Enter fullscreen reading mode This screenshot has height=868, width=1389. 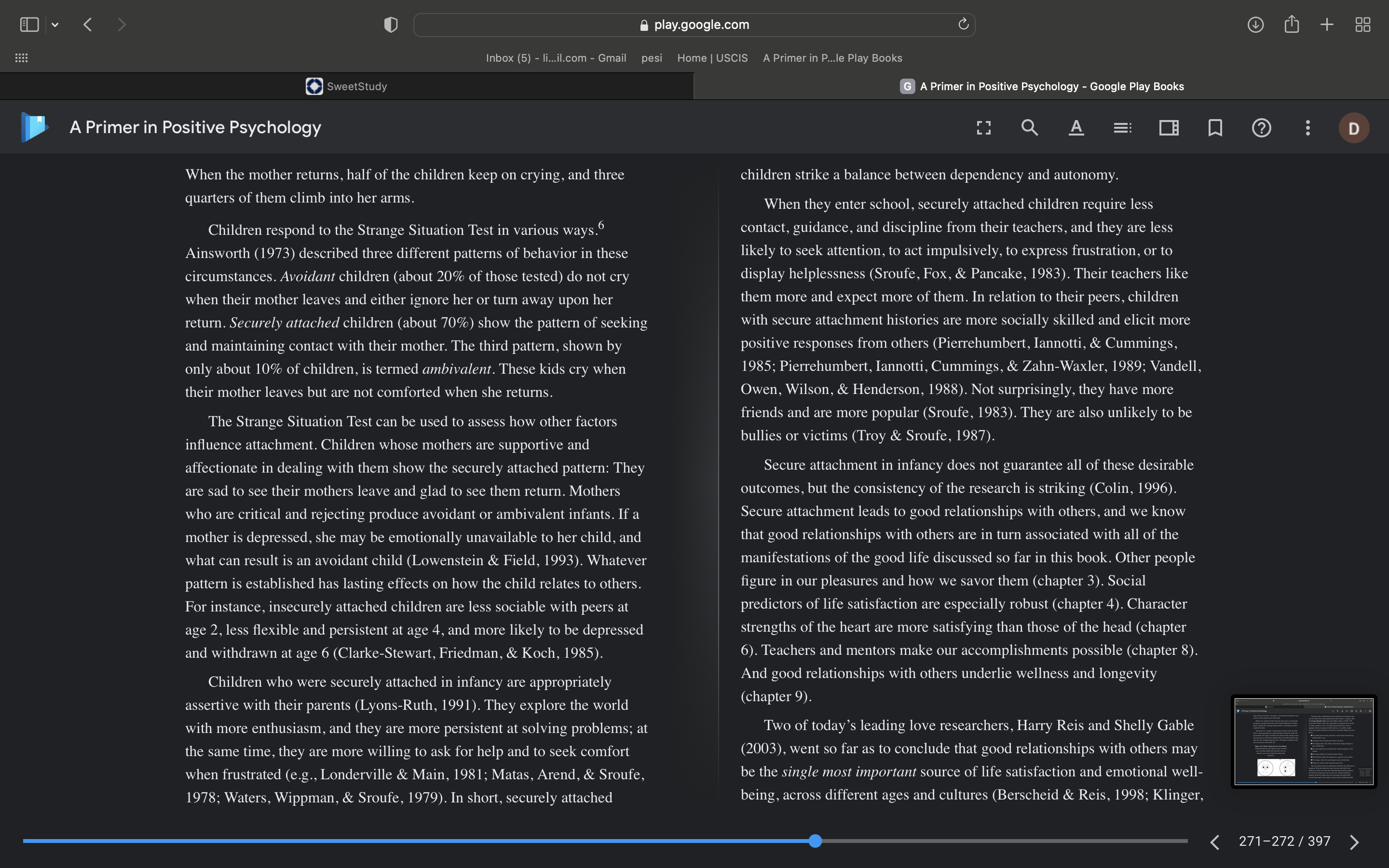pos(984,127)
